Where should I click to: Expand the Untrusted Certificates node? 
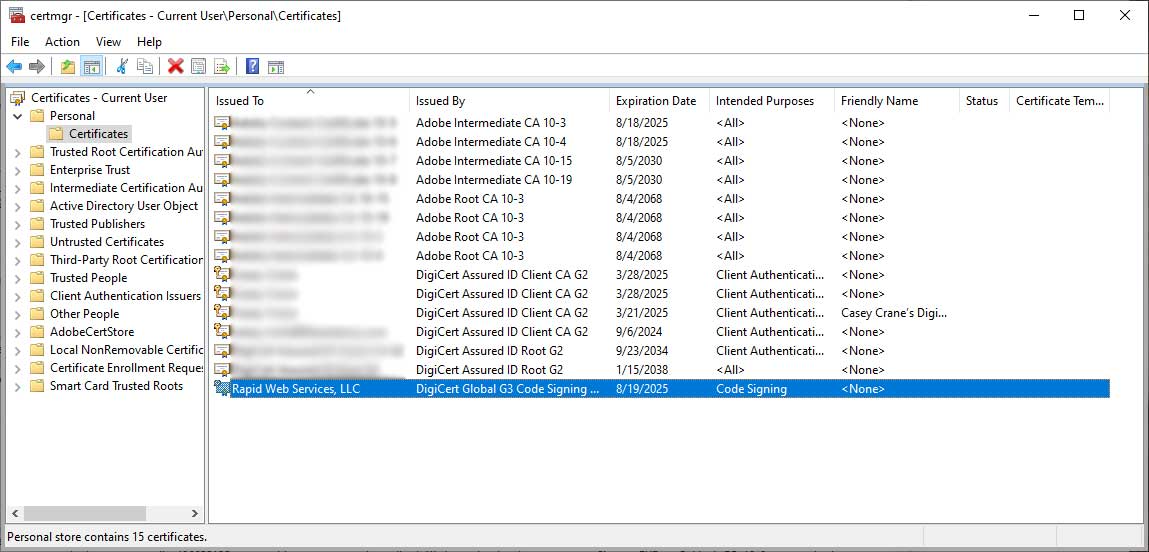click(18, 243)
